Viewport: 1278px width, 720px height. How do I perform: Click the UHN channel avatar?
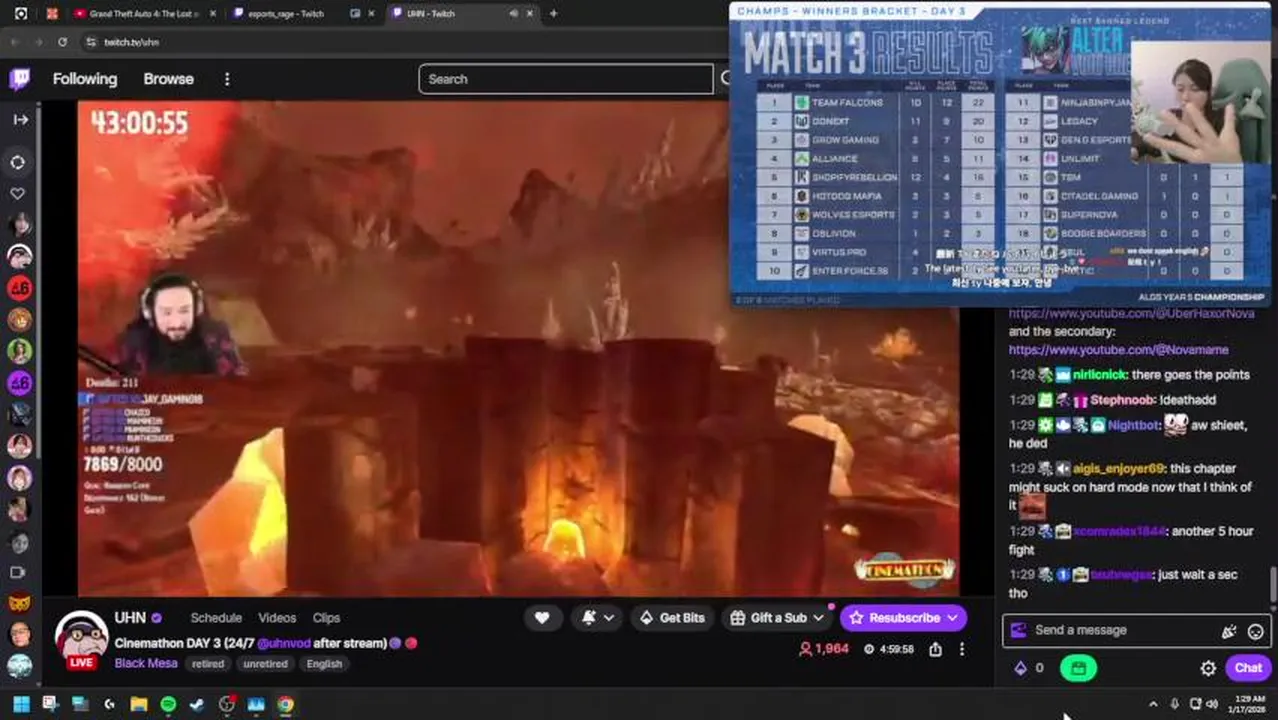(81, 635)
